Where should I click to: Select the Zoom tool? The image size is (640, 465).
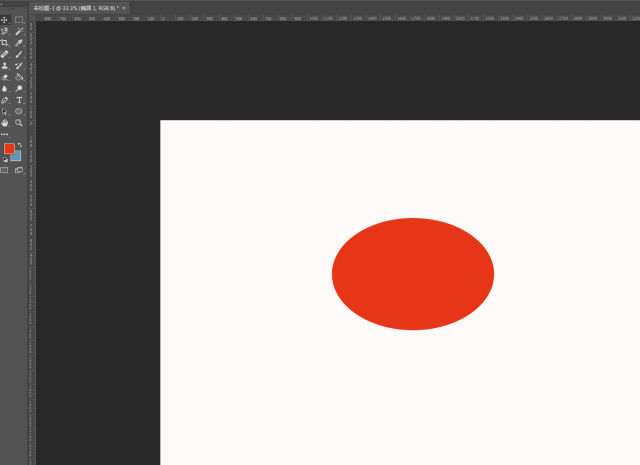(x=19, y=122)
